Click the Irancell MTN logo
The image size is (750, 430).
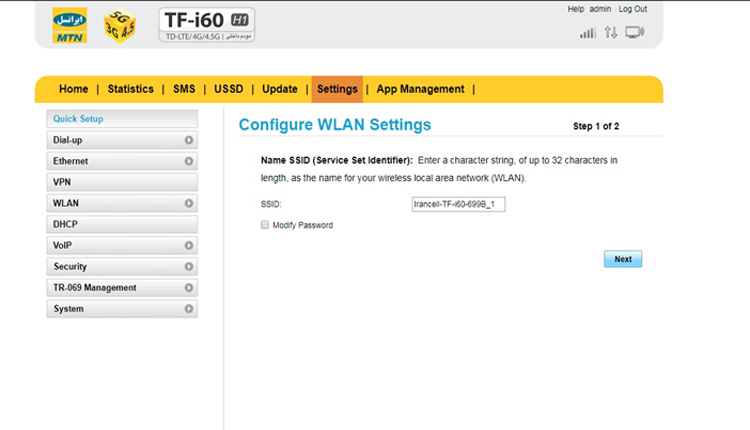[69, 25]
